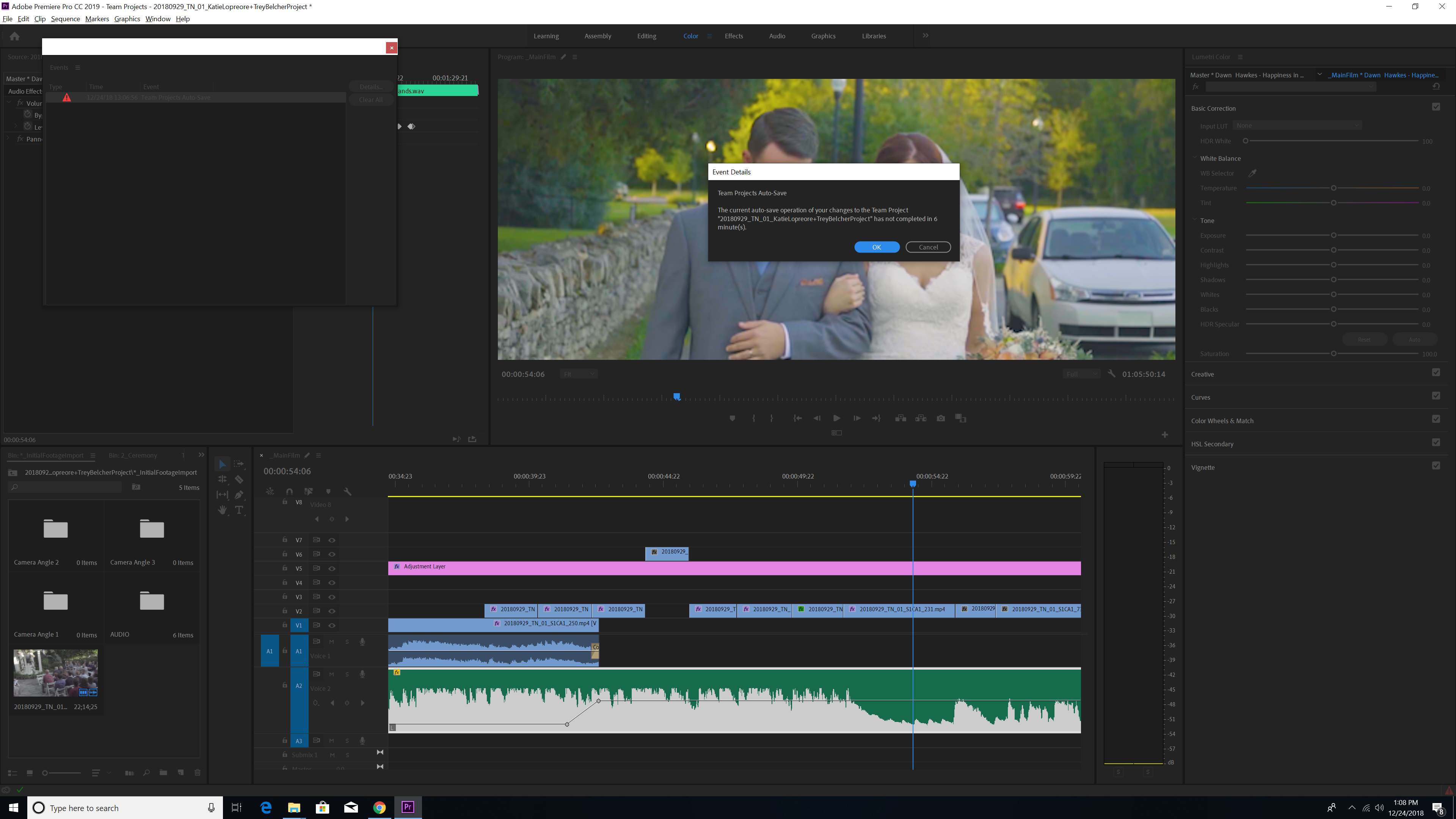This screenshot has width=1456, height=819.
Task: Select the Pen tool in tools panel
Action: (x=239, y=494)
